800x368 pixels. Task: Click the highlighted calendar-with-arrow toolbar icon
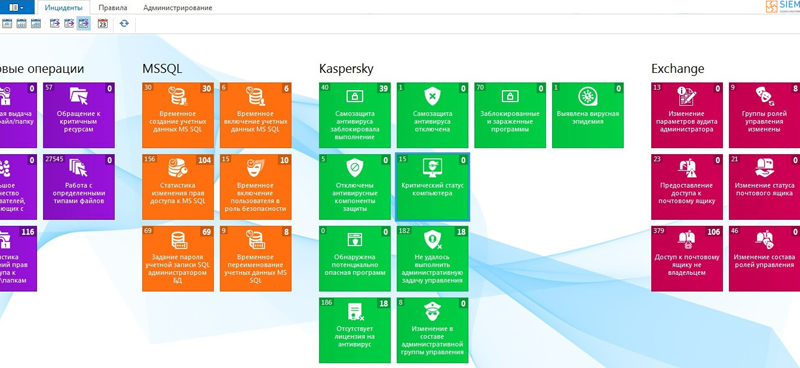pos(84,23)
